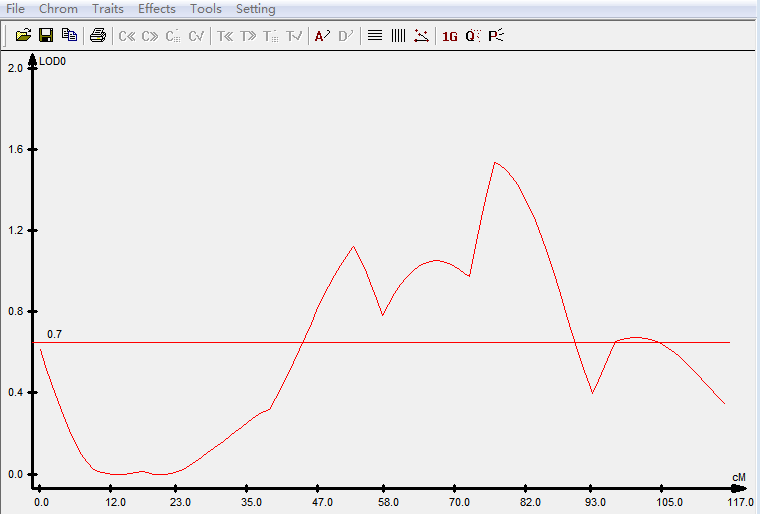Go to next chromosome (C» icon)
This screenshot has height=514, width=760.
tap(150, 36)
